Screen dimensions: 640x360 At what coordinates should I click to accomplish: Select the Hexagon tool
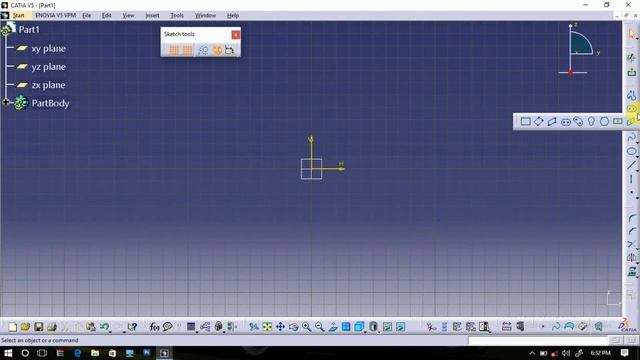tap(604, 122)
